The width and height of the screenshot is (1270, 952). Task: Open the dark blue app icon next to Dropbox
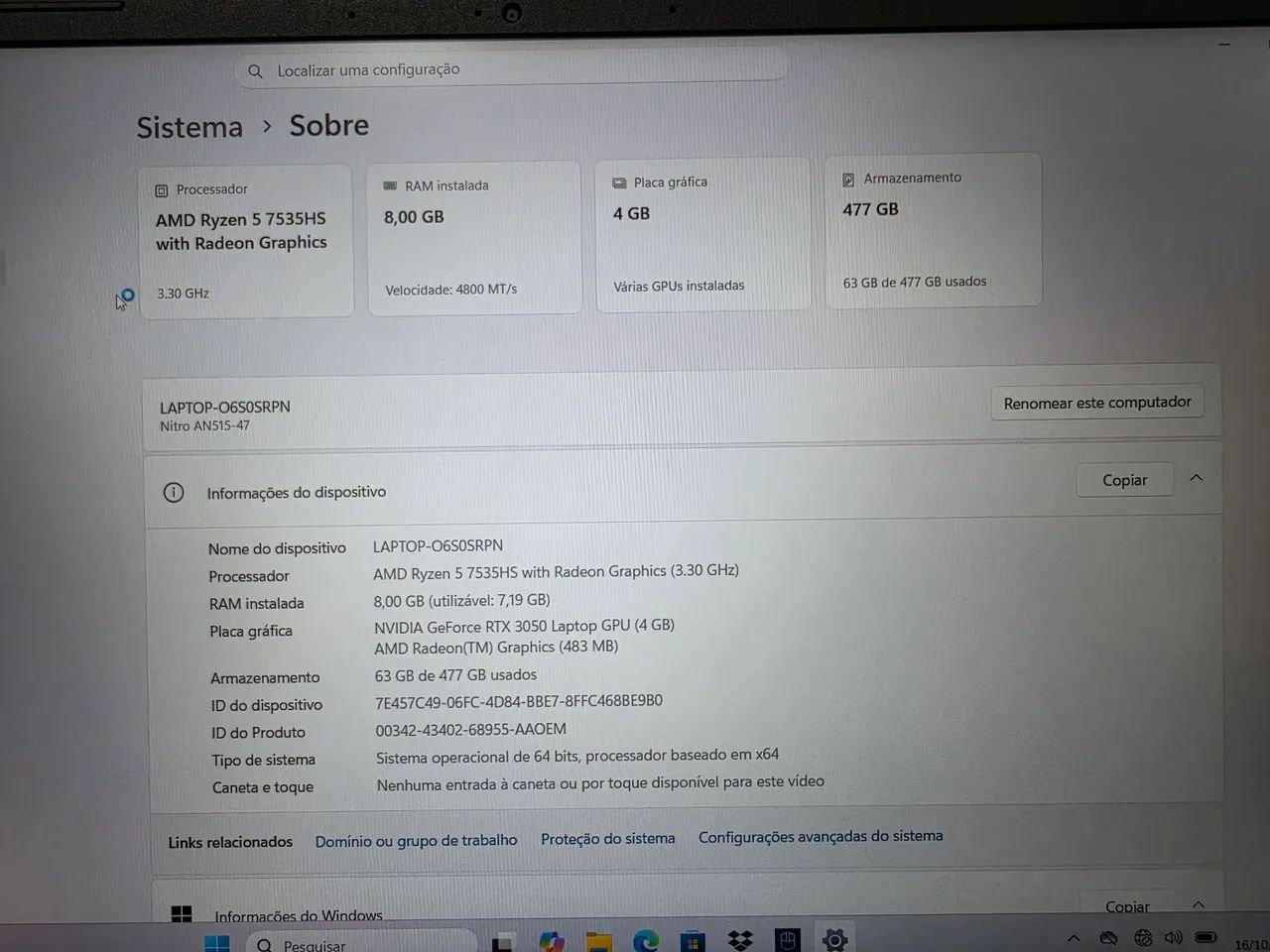[x=788, y=939]
